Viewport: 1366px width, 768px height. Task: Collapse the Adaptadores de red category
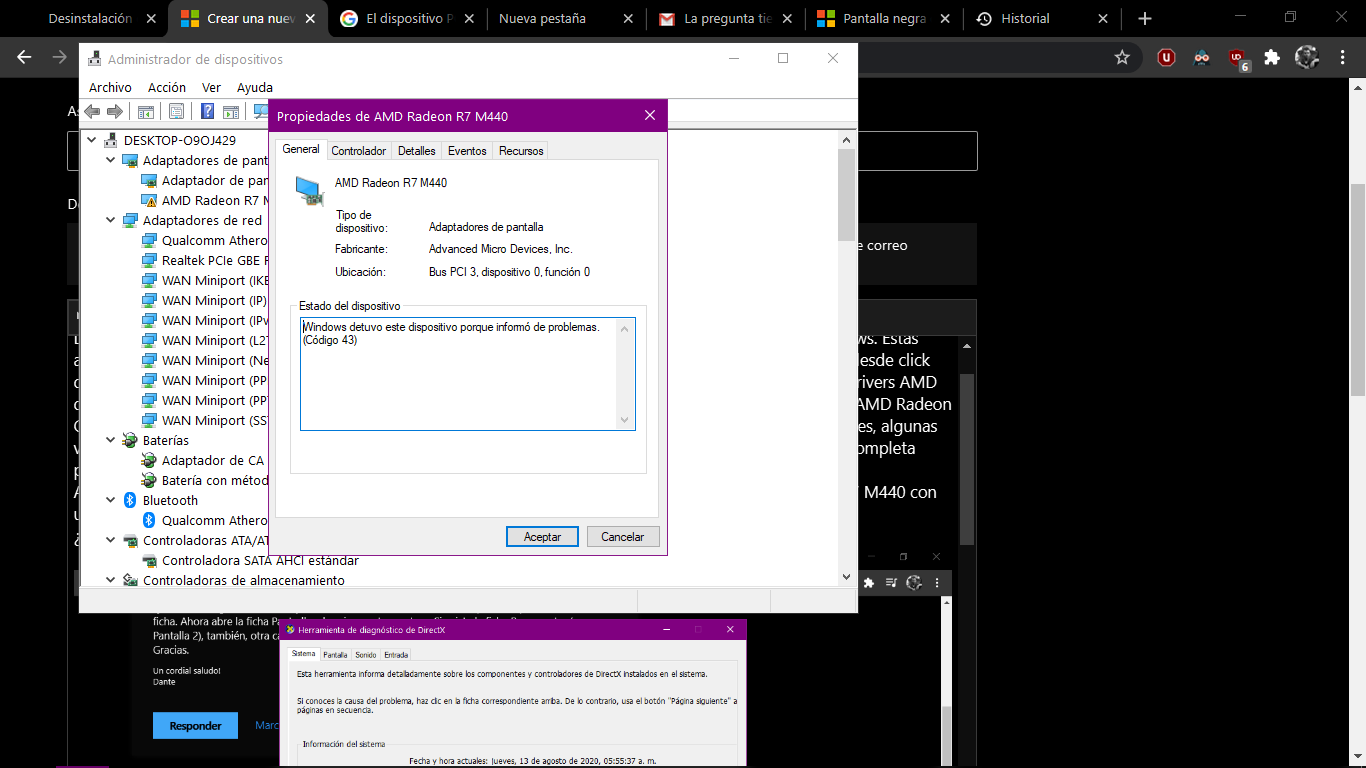(111, 220)
